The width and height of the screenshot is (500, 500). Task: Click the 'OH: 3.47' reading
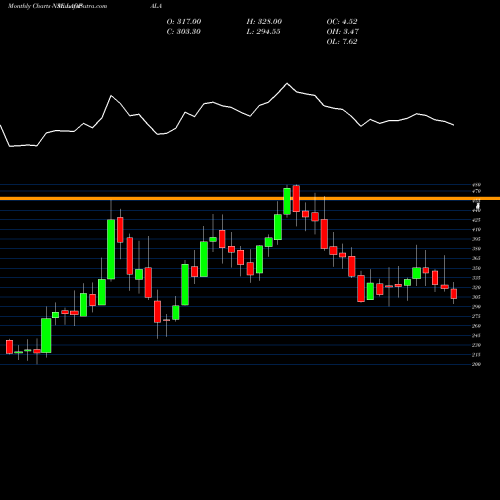(342, 31)
